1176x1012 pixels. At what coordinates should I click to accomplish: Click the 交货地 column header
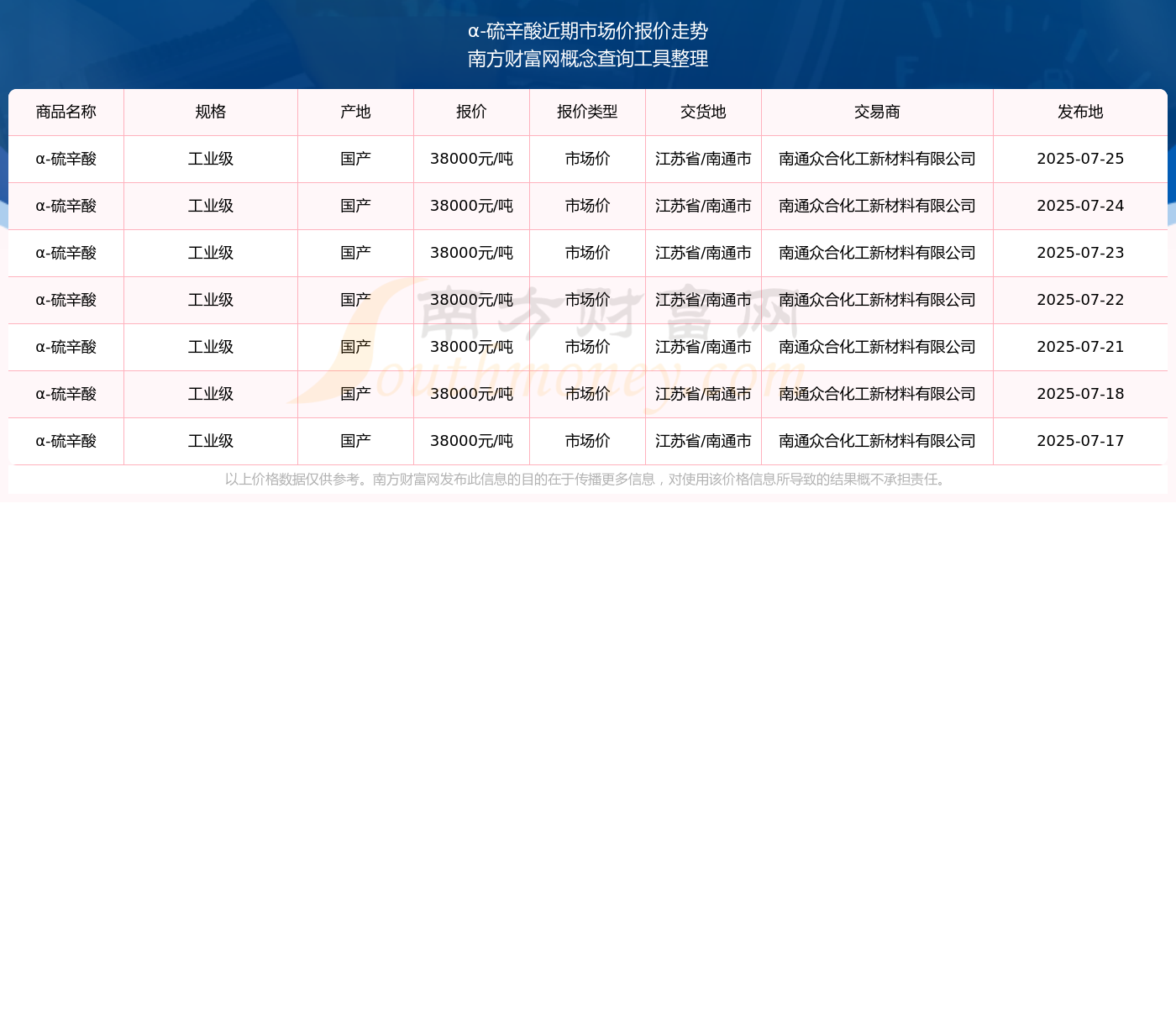click(x=703, y=112)
